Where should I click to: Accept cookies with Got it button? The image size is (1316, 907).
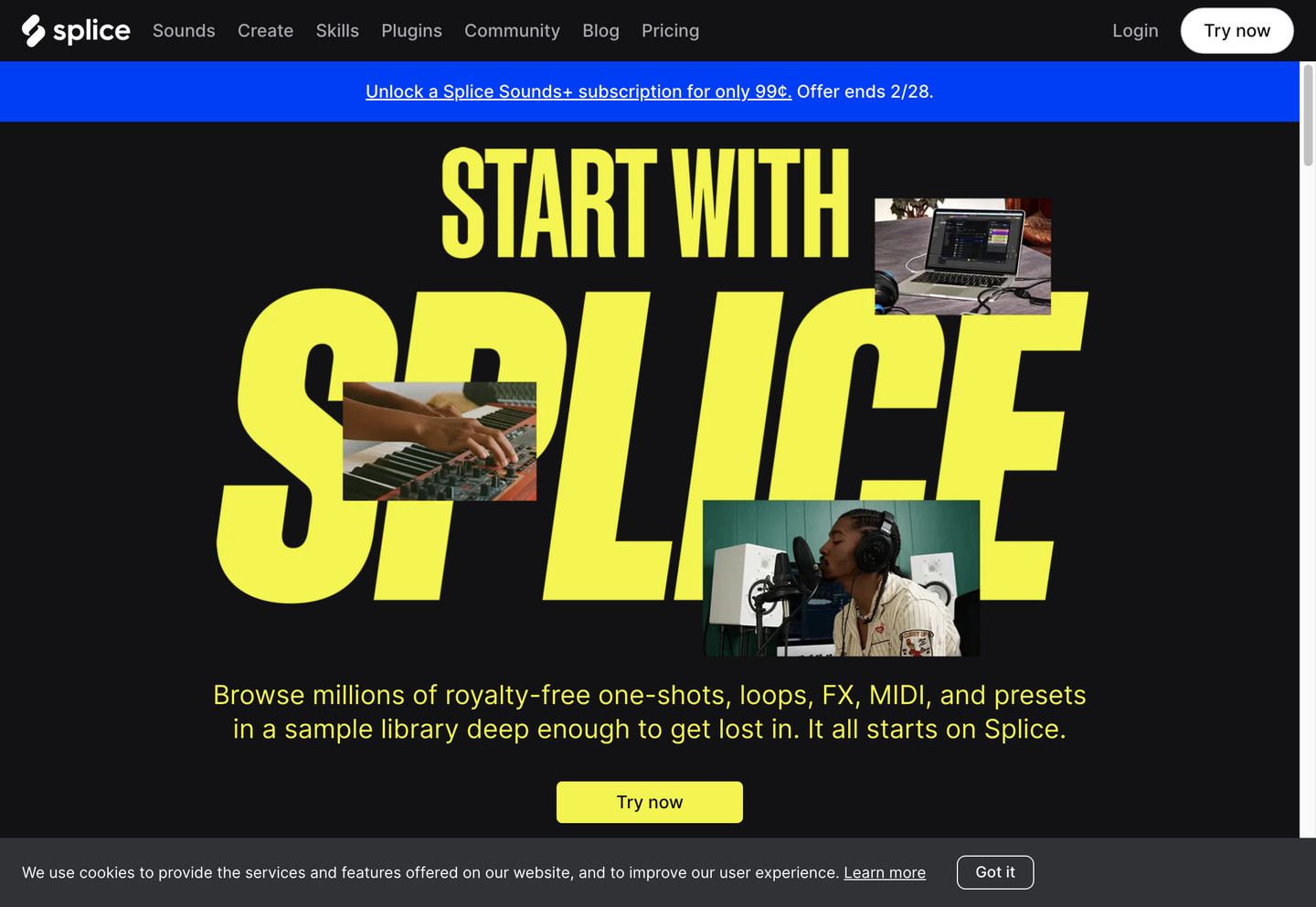pos(995,872)
